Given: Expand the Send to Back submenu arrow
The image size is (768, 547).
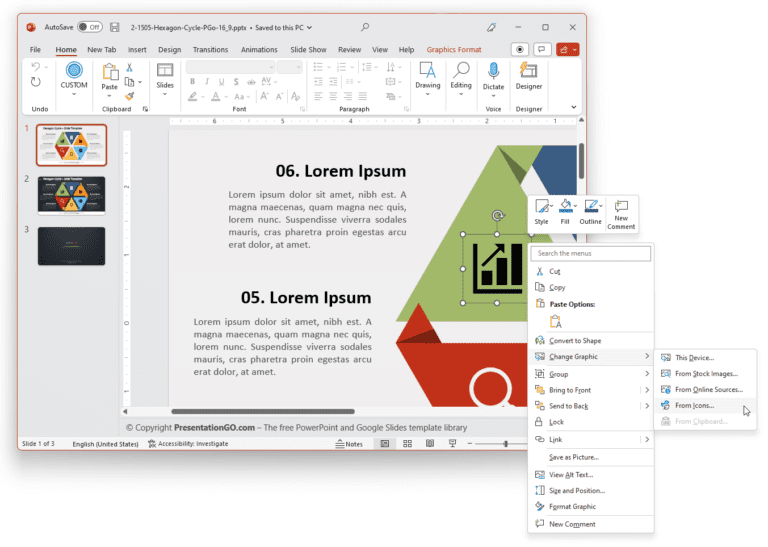Looking at the screenshot, I should [647, 406].
